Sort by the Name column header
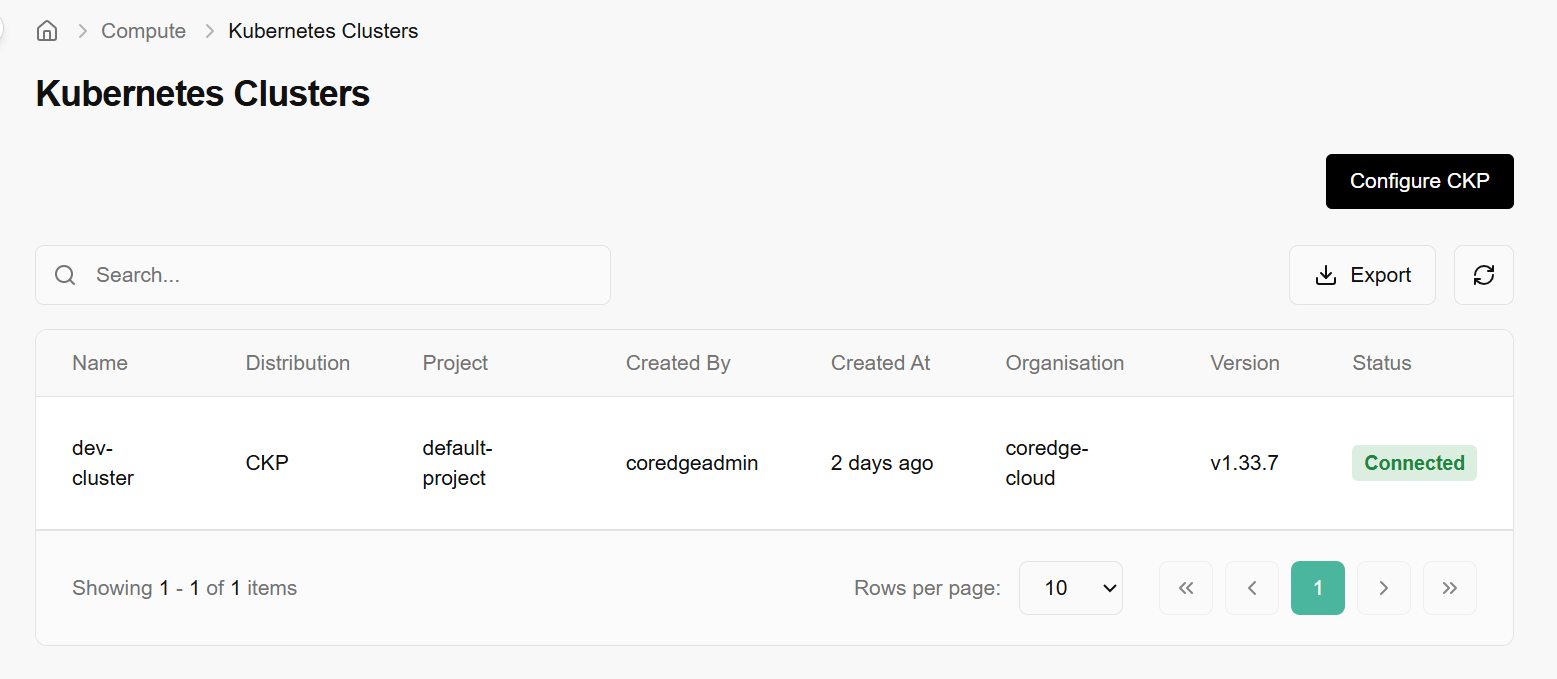Screen dimensions: 1557x679 (100, 363)
